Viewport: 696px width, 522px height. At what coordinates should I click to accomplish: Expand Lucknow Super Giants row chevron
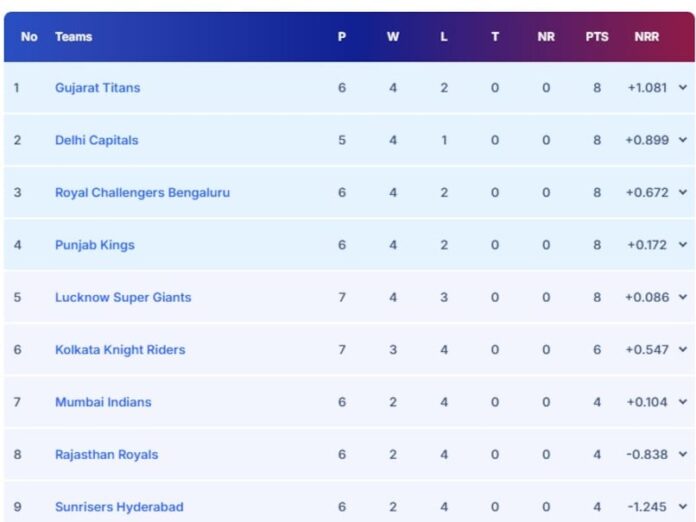(x=683, y=297)
